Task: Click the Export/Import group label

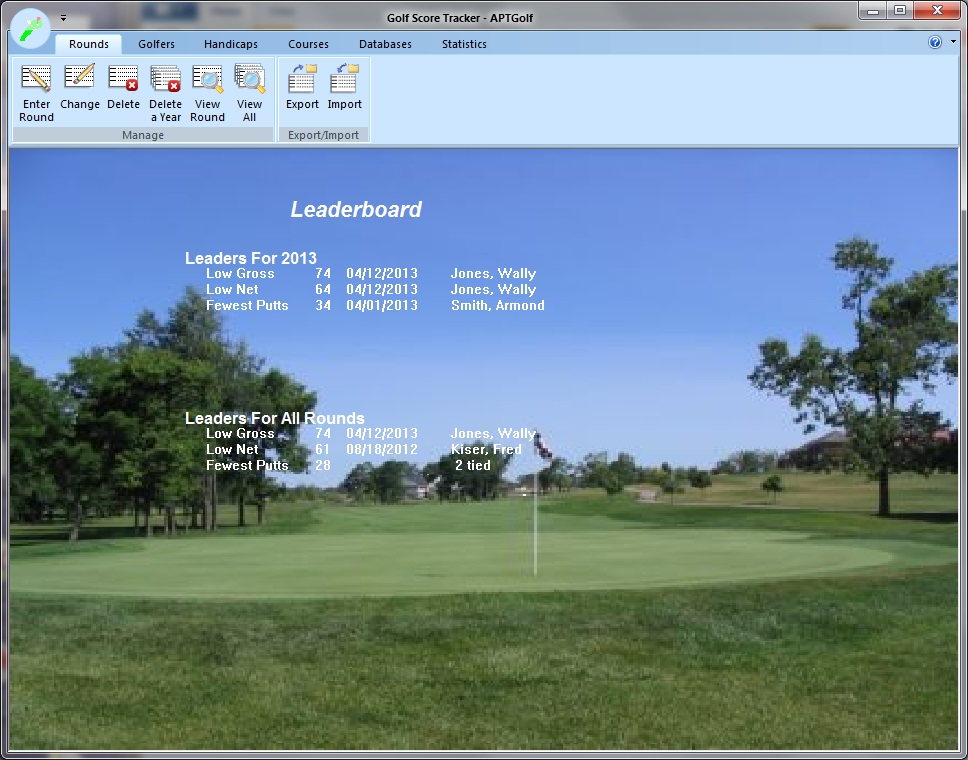Action: coord(323,135)
